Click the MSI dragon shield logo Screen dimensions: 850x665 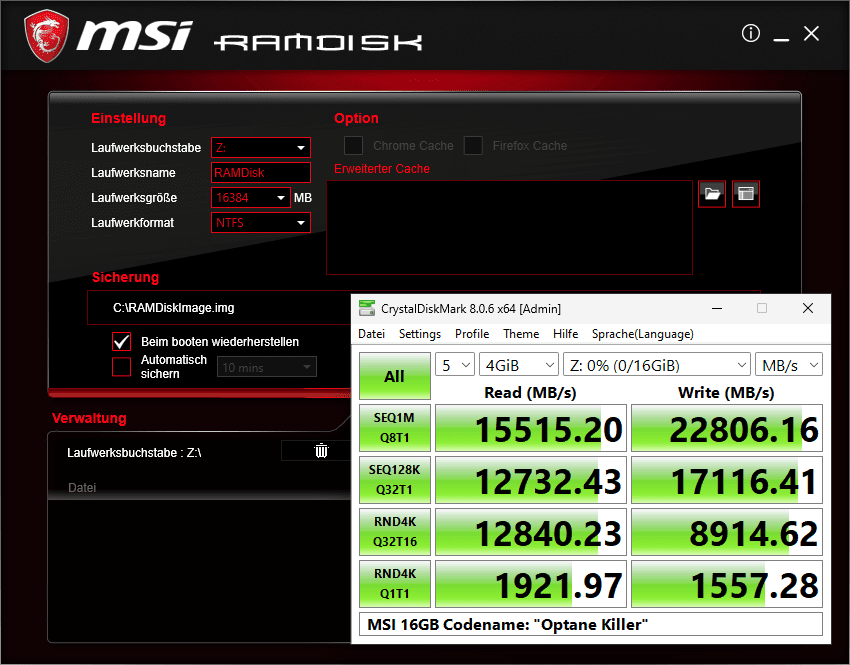(x=47, y=35)
